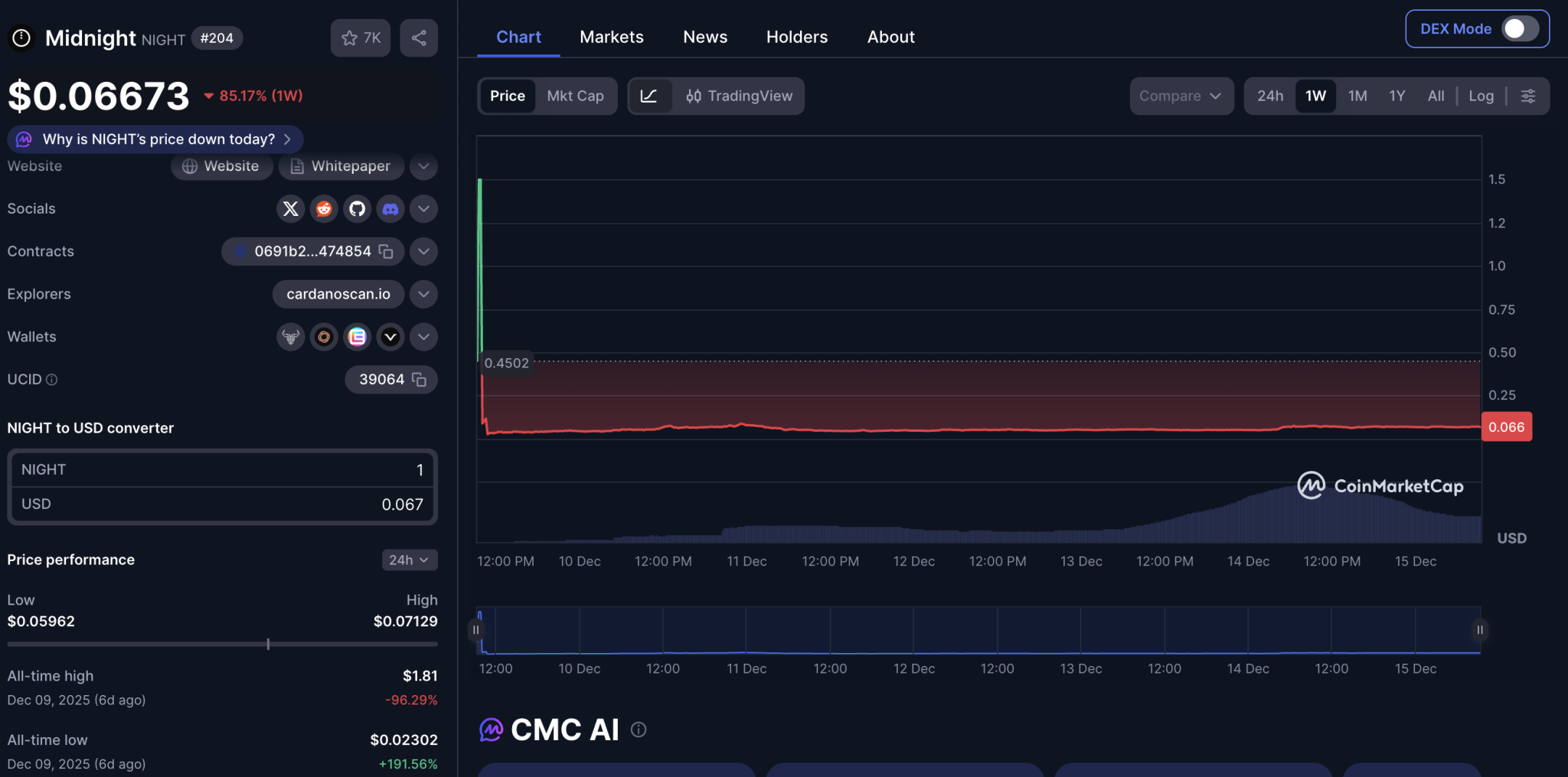Open the share options icon
Viewport: 1568px width, 777px height.
[418, 37]
